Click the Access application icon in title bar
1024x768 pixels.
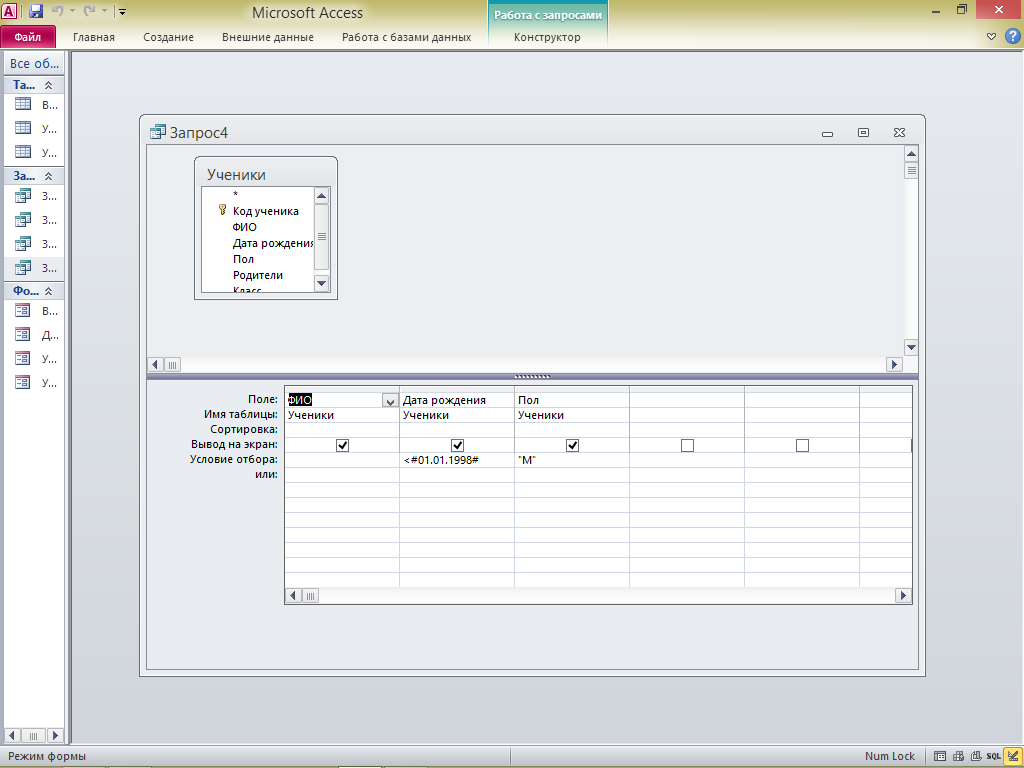[10, 10]
